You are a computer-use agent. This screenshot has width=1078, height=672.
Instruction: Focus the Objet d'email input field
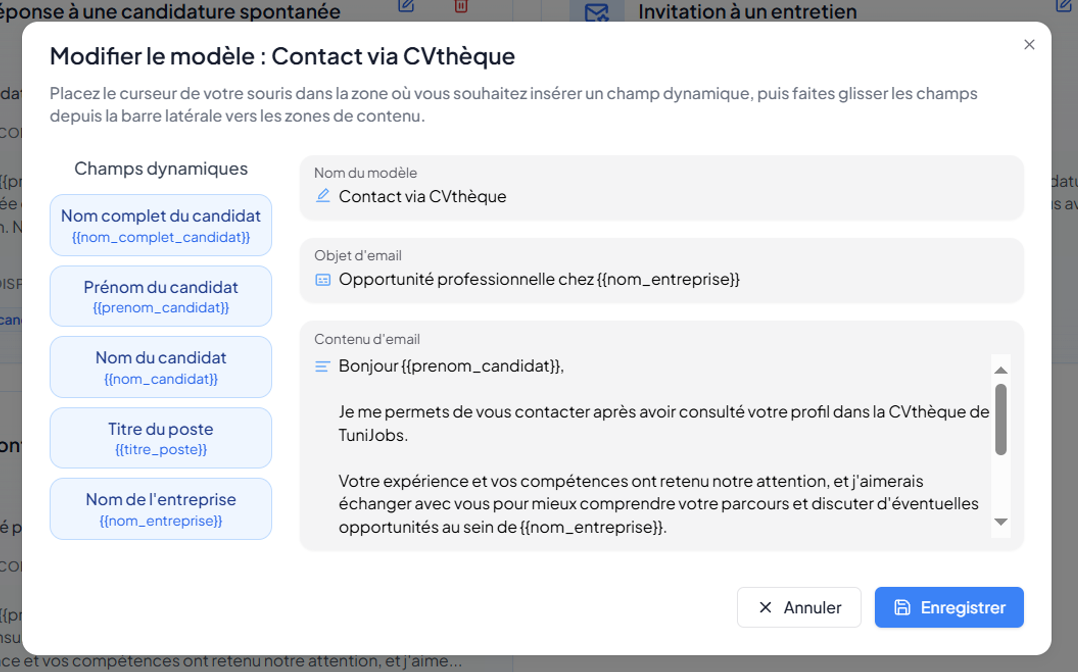(x=670, y=279)
